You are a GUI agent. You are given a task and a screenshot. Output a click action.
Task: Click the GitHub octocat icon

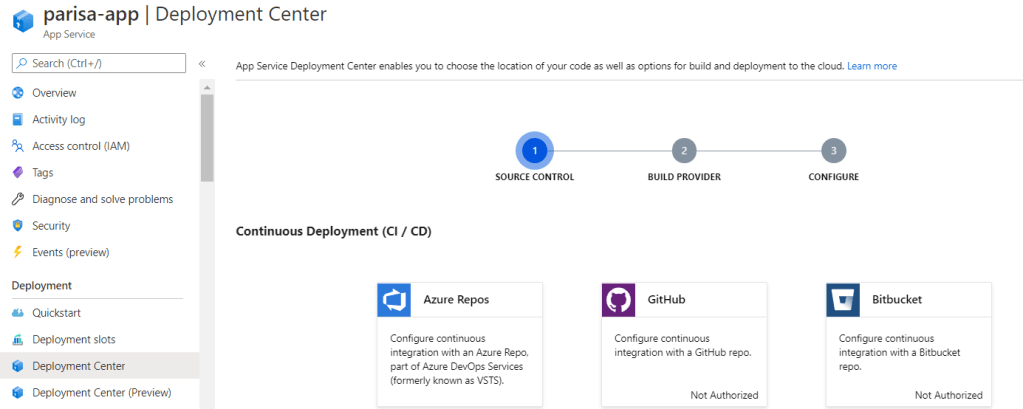(618, 299)
